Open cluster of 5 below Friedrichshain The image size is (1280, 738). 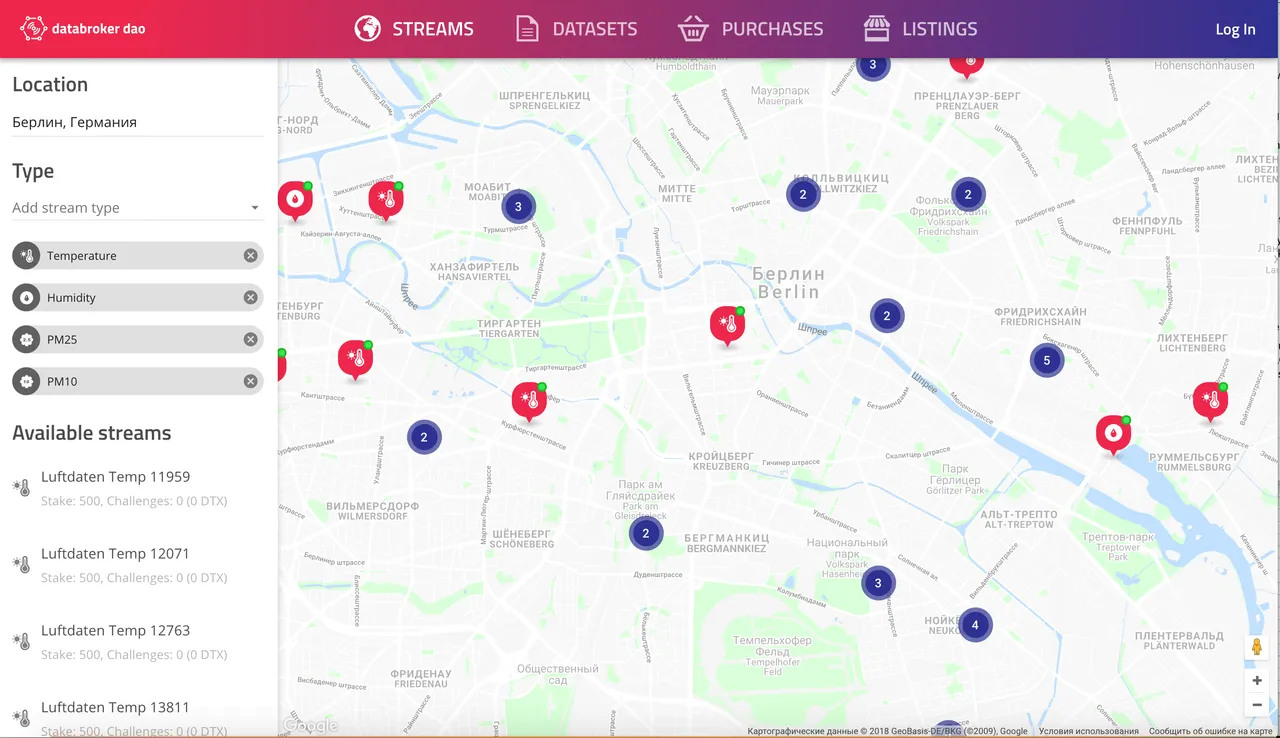point(1047,360)
